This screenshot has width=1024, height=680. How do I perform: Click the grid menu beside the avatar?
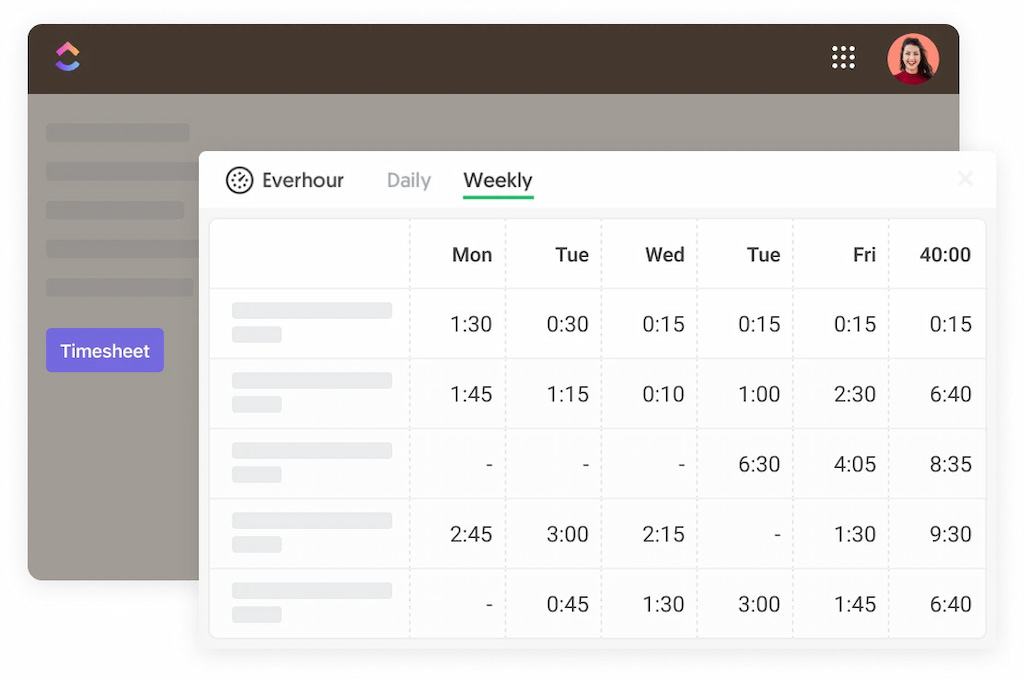click(x=843, y=57)
